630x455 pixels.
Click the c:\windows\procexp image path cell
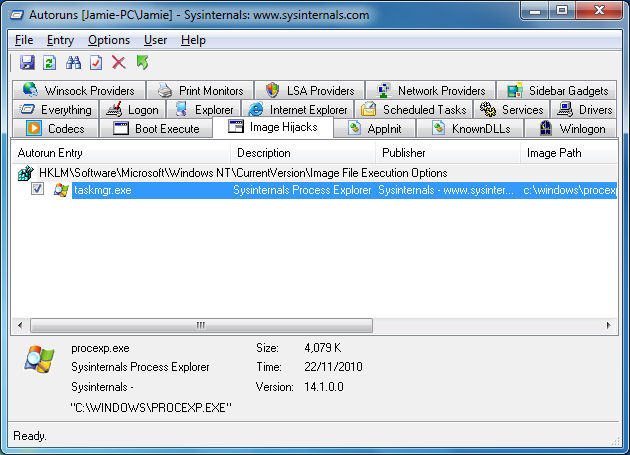pos(570,190)
